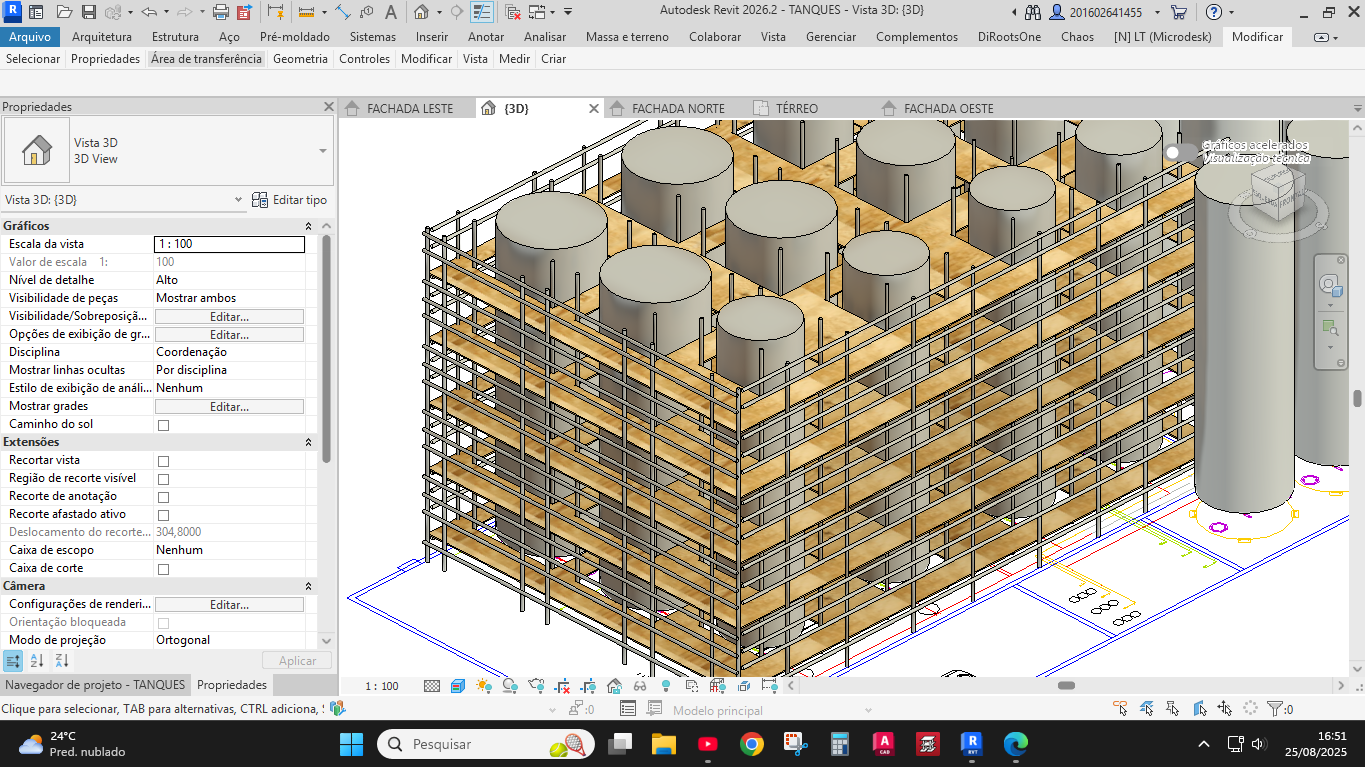The image size is (1365, 767).
Task: Toggle the Gráficos acelerados switch
Action: point(1179,152)
